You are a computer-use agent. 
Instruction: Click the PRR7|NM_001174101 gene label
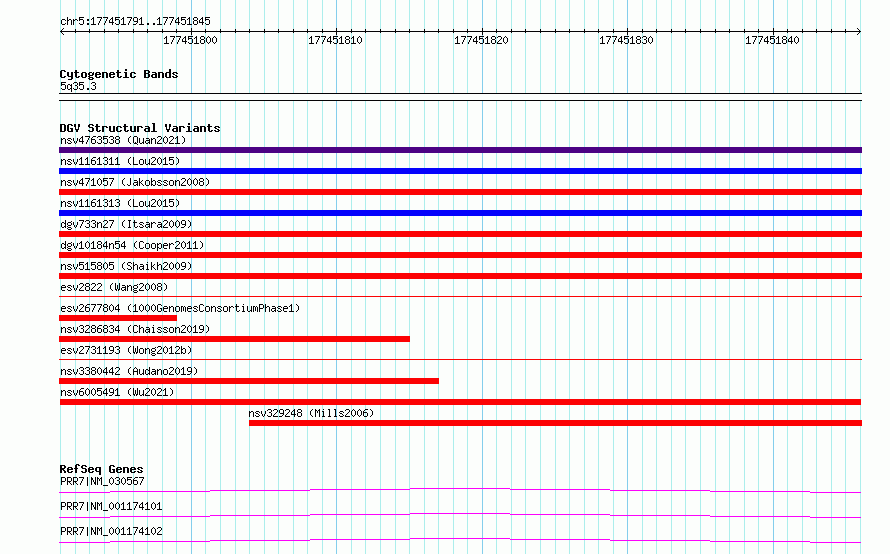coord(111,506)
